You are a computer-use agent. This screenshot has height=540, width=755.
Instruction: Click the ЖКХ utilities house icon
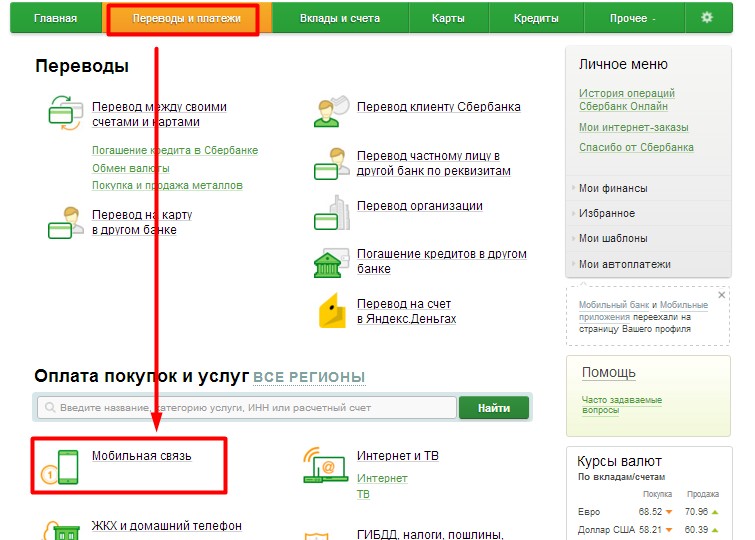click(62, 530)
